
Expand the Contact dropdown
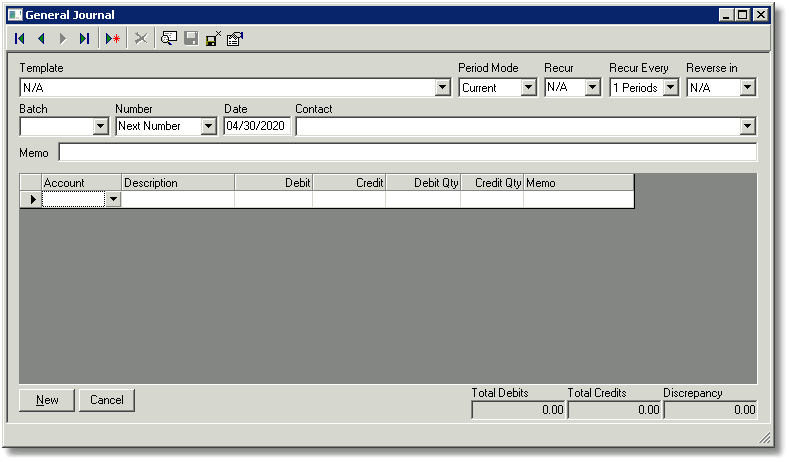pyautogui.click(x=748, y=126)
